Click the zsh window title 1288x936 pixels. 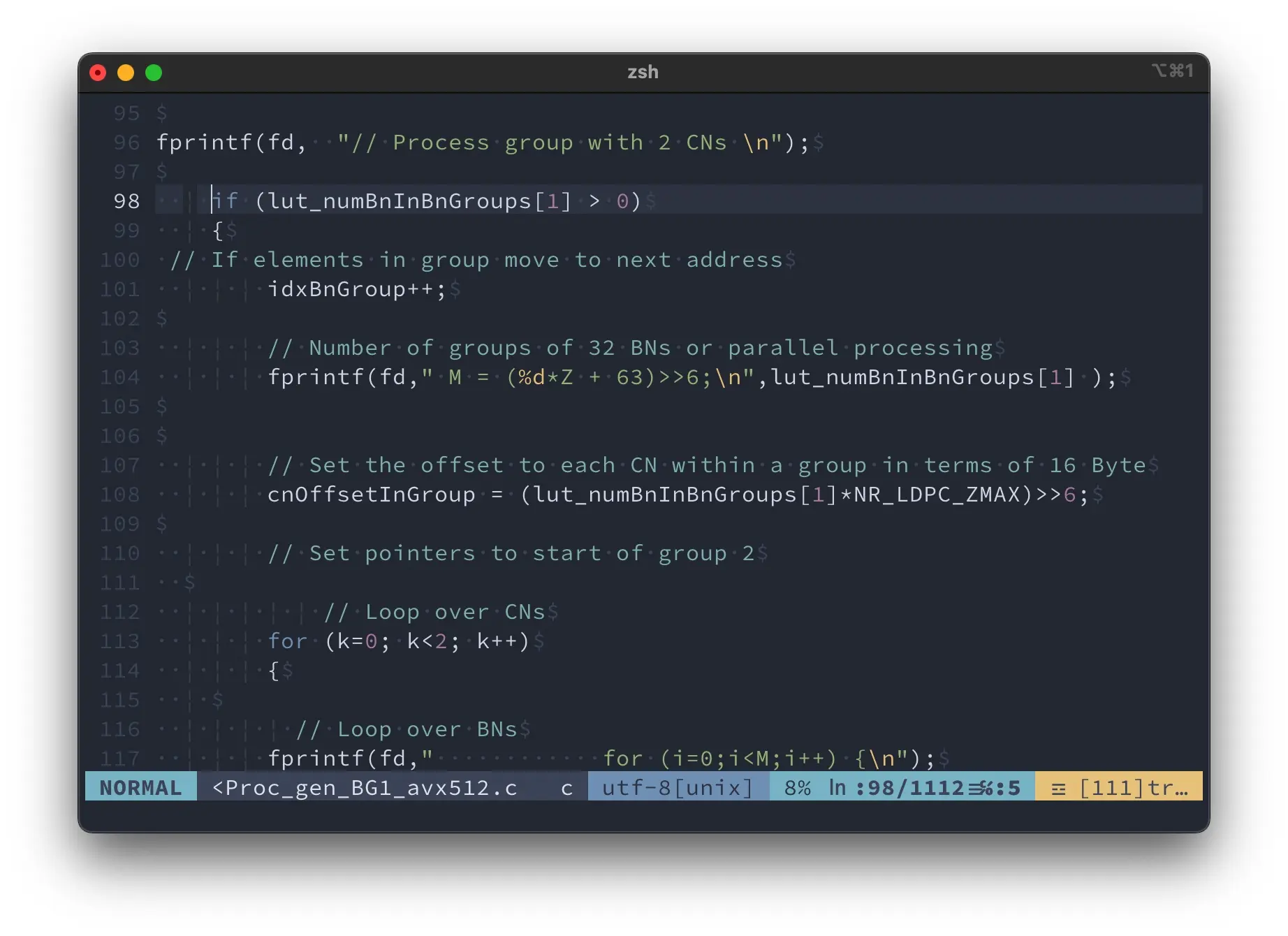pyautogui.click(x=643, y=72)
